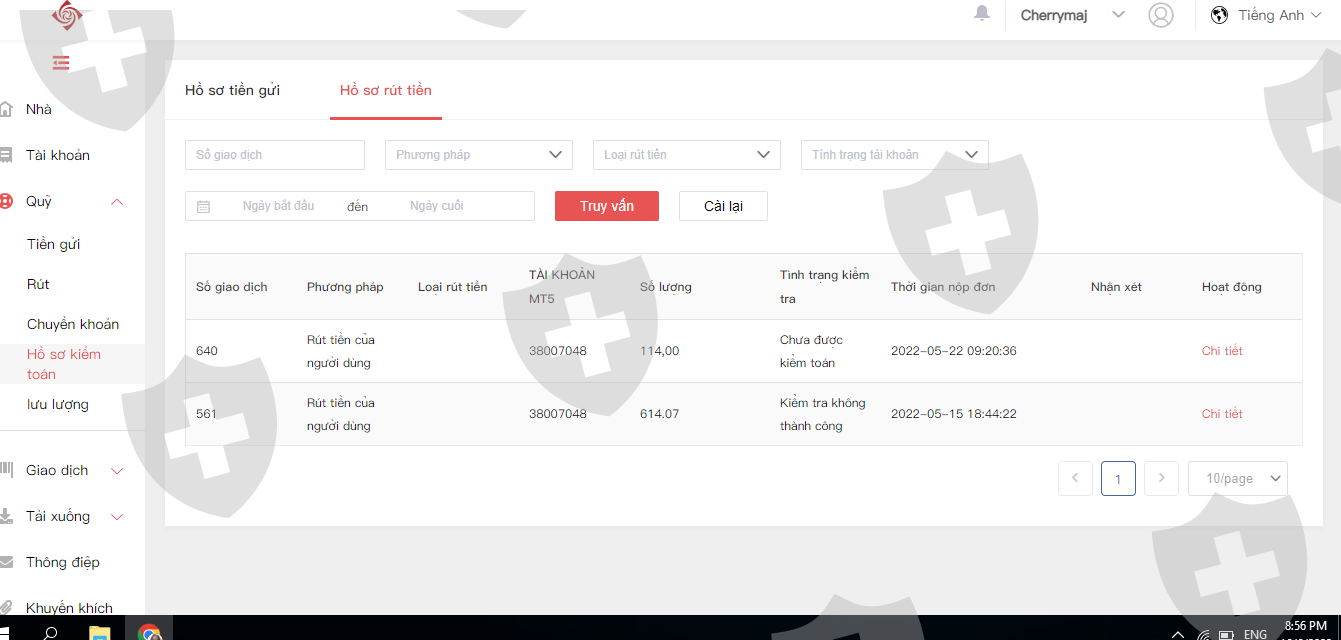The height and width of the screenshot is (640, 1341).
Task: Select the Hồ sơ rút tiền tab
Action: coord(386,90)
